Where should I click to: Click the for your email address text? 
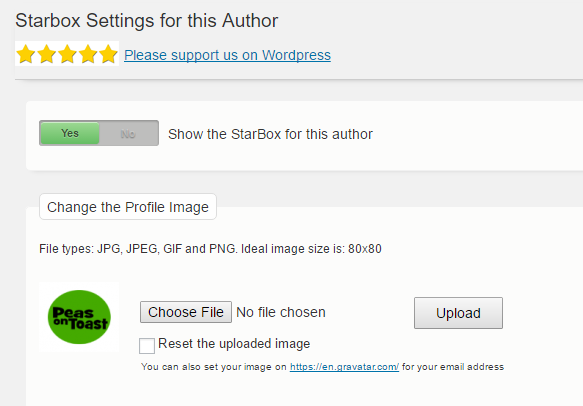pos(453,367)
